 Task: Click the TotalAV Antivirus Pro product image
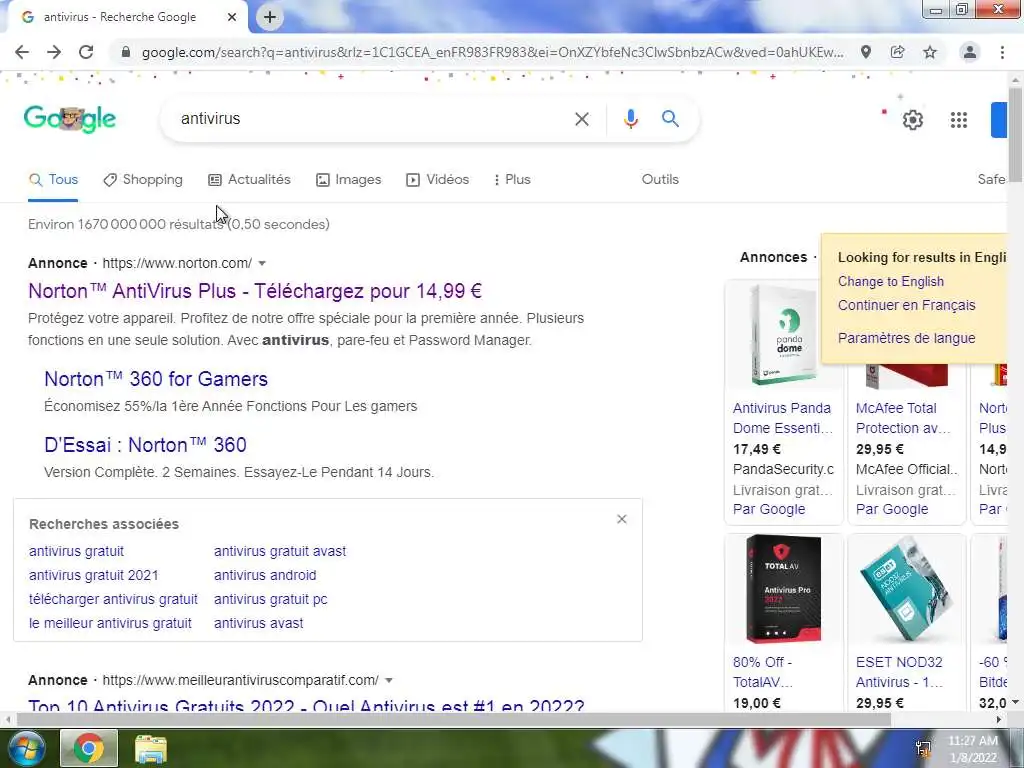(784, 589)
